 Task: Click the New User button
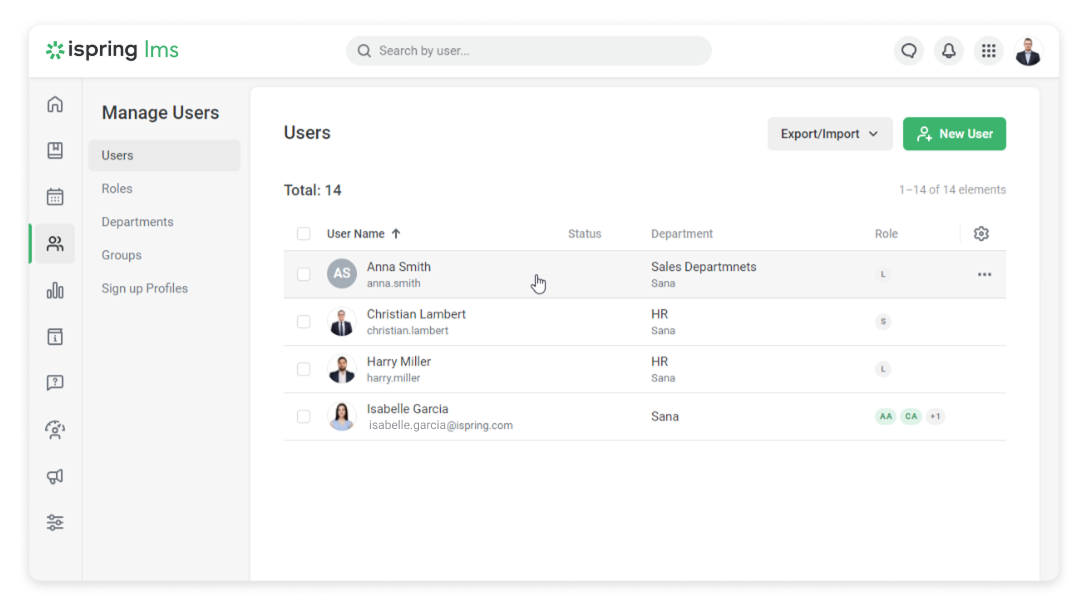coord(954,134)
